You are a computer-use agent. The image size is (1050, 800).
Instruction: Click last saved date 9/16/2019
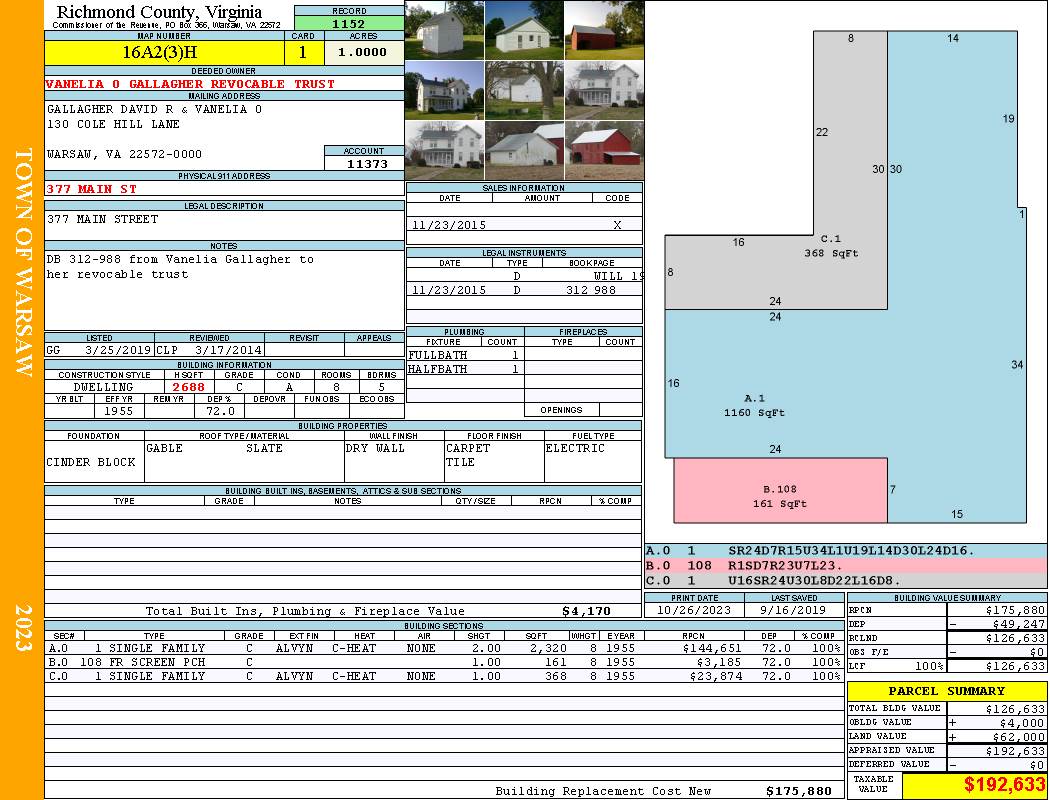(x=794, y=611)
